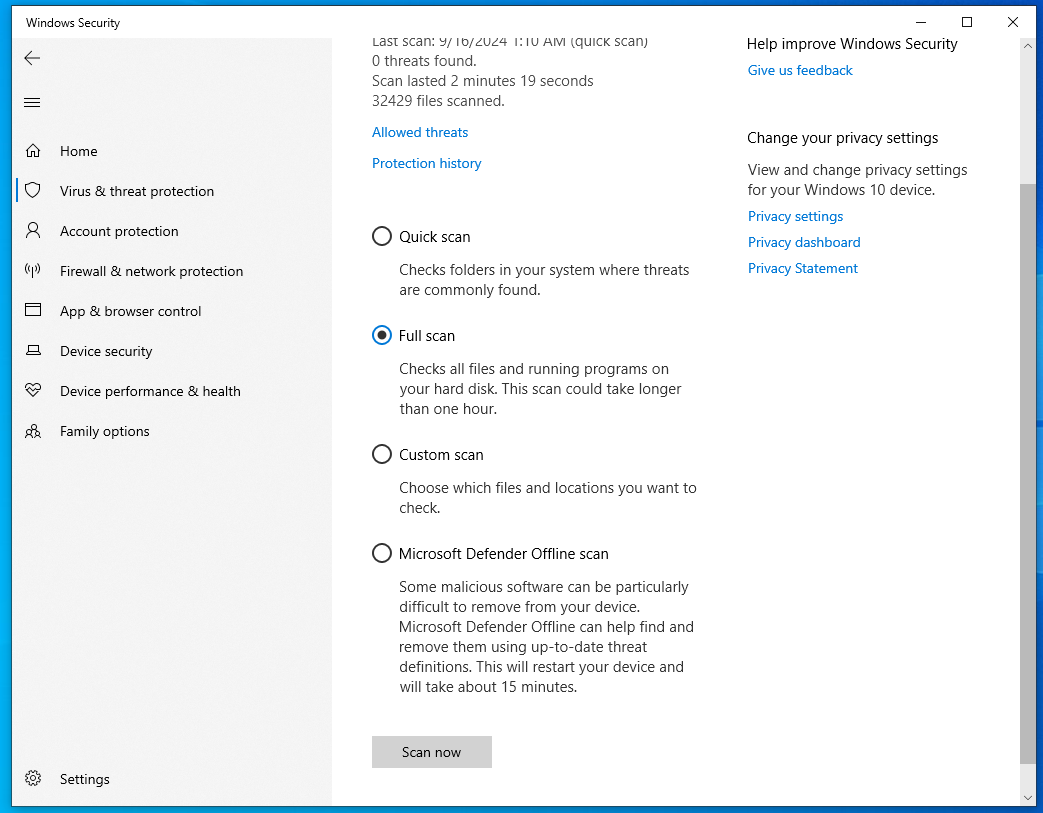Click the App & browser control window icon
This screenshot has height=813, width=1043.
[x=33, y=310]
